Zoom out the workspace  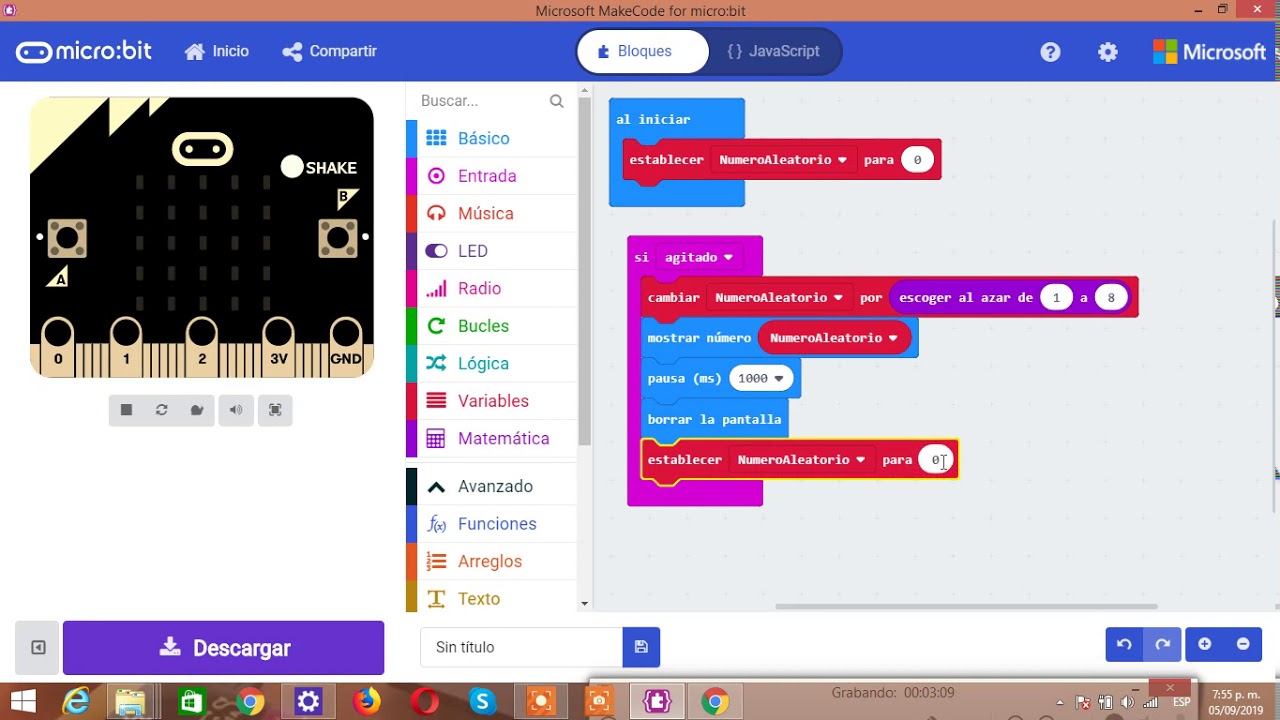click(x=1243, y=645)
